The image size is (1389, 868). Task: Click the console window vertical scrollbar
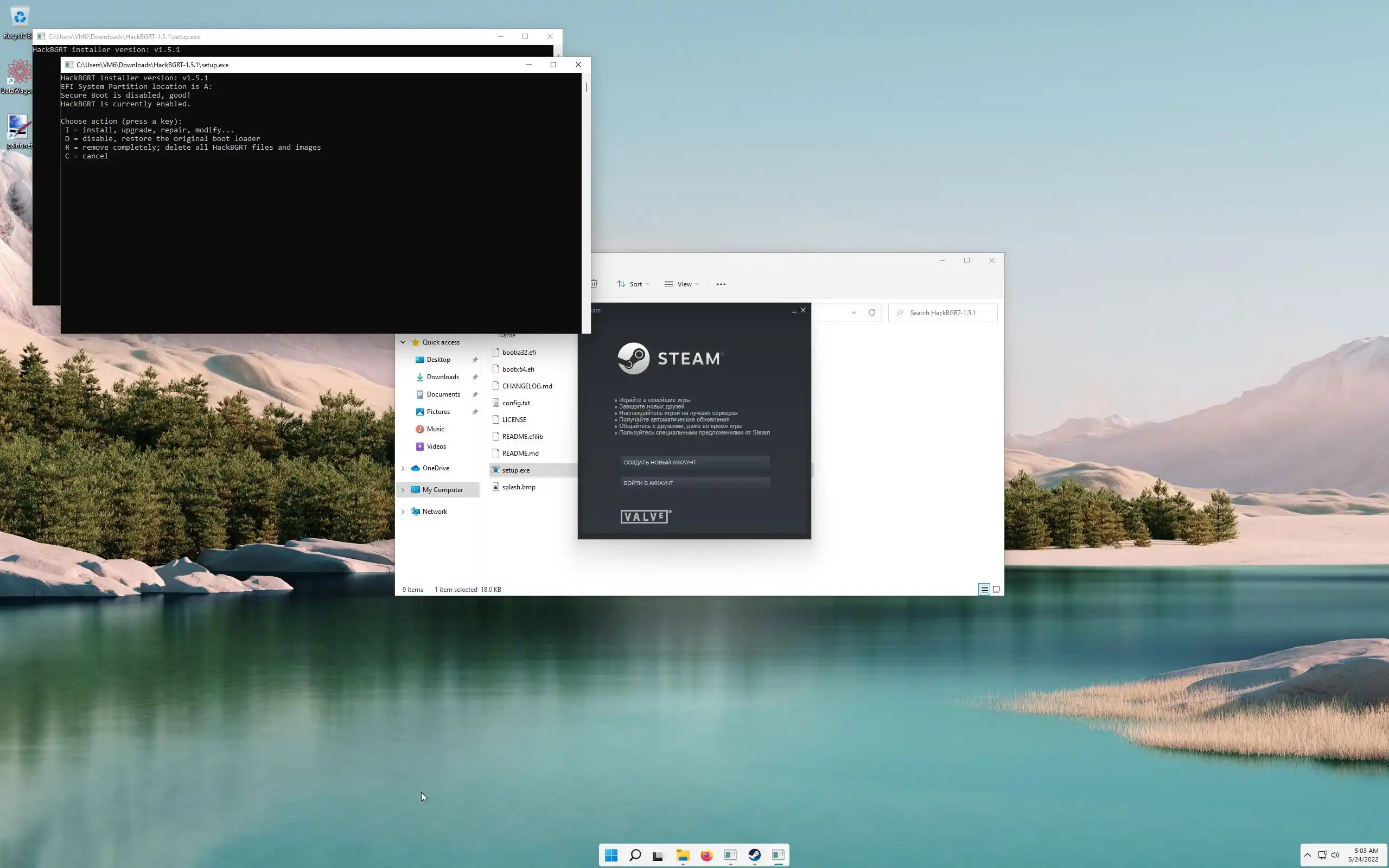pyautogui.click(x=586, y=201)
